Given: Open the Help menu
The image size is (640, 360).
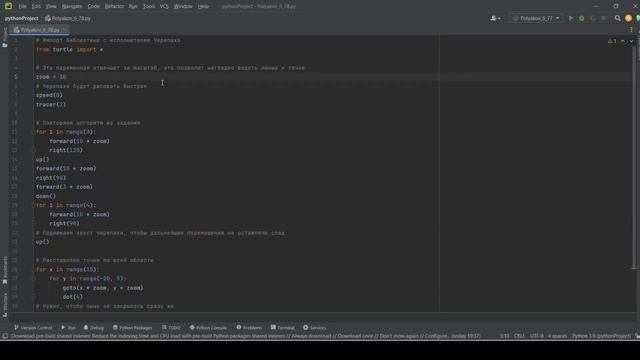Looking at the screenshot, I should 203,6.
